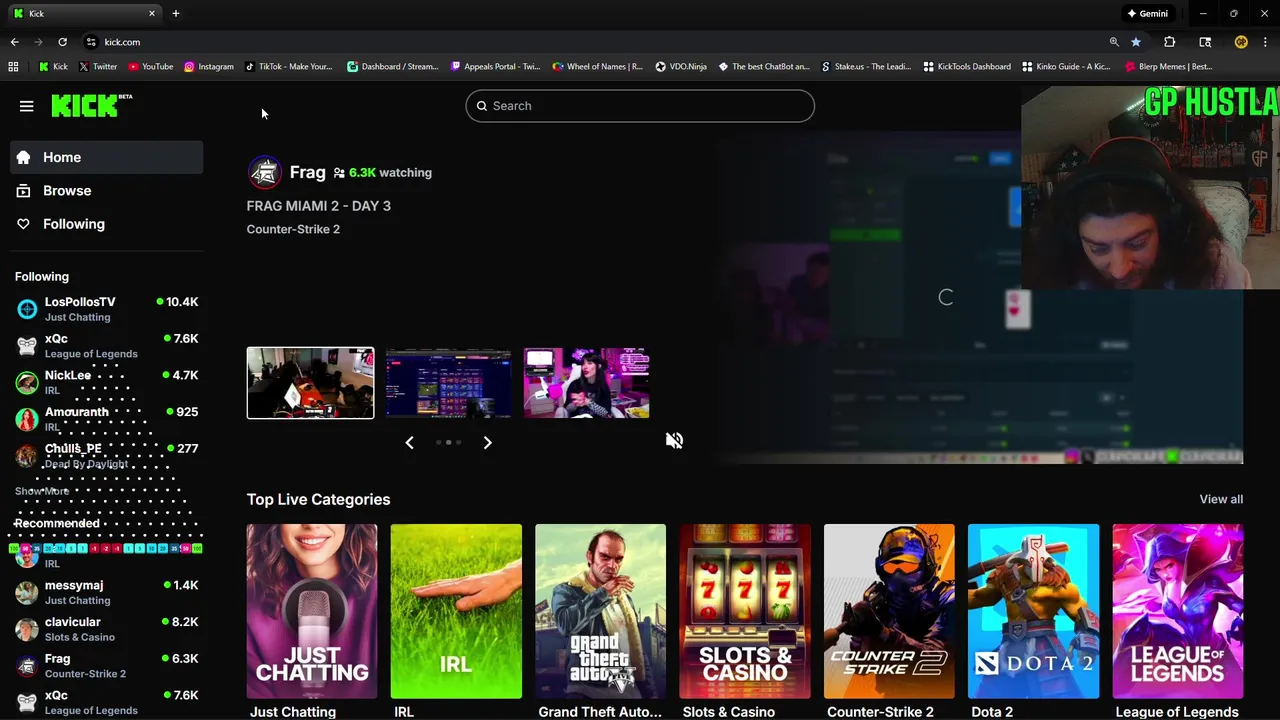Show next featured stream carousel arrow
Image resolution: width=1280 pixels, height=720 pixels.
(x=488, y=442)
